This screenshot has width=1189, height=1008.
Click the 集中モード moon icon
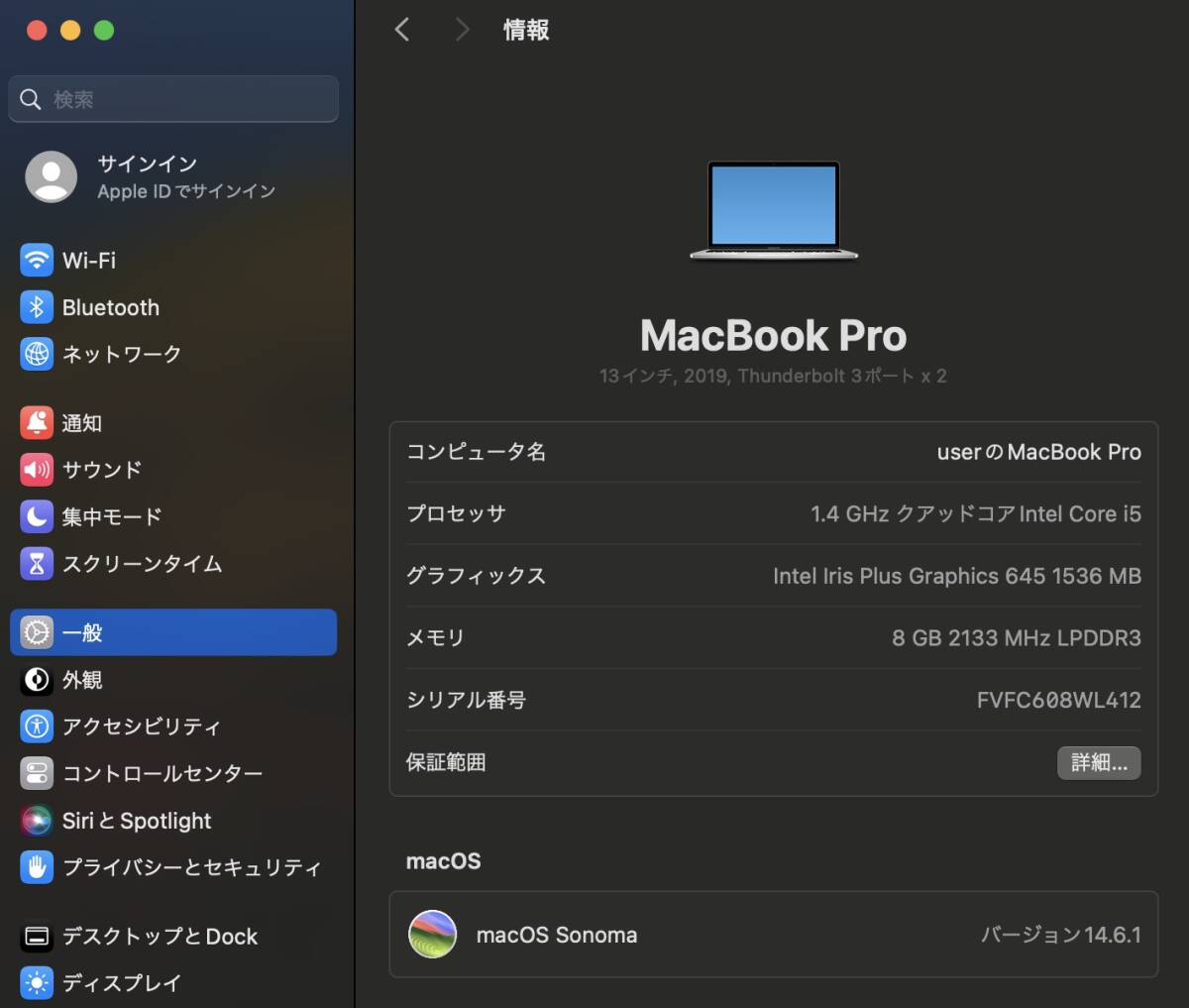click(x=37, y=516)
